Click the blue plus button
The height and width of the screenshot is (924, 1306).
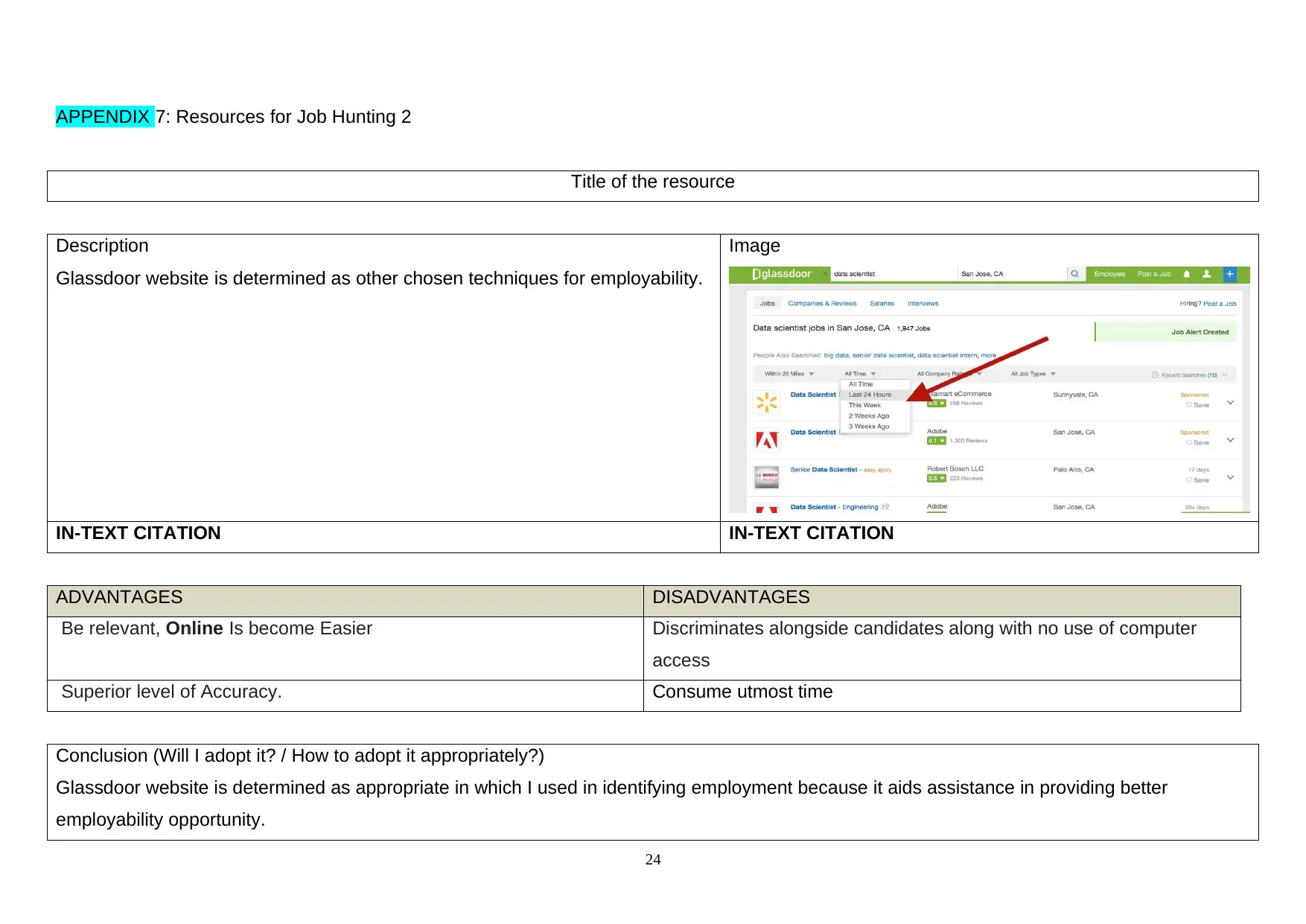(1230, 274)
